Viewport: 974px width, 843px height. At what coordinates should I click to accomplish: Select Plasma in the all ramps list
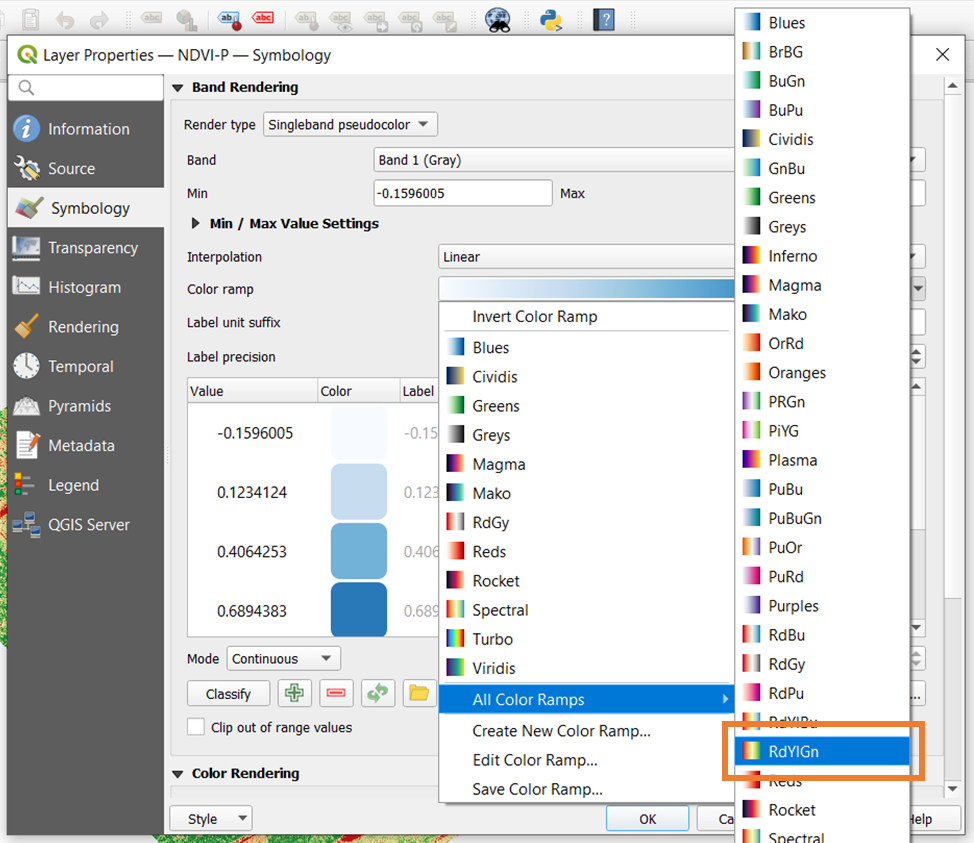click(822, 460)
